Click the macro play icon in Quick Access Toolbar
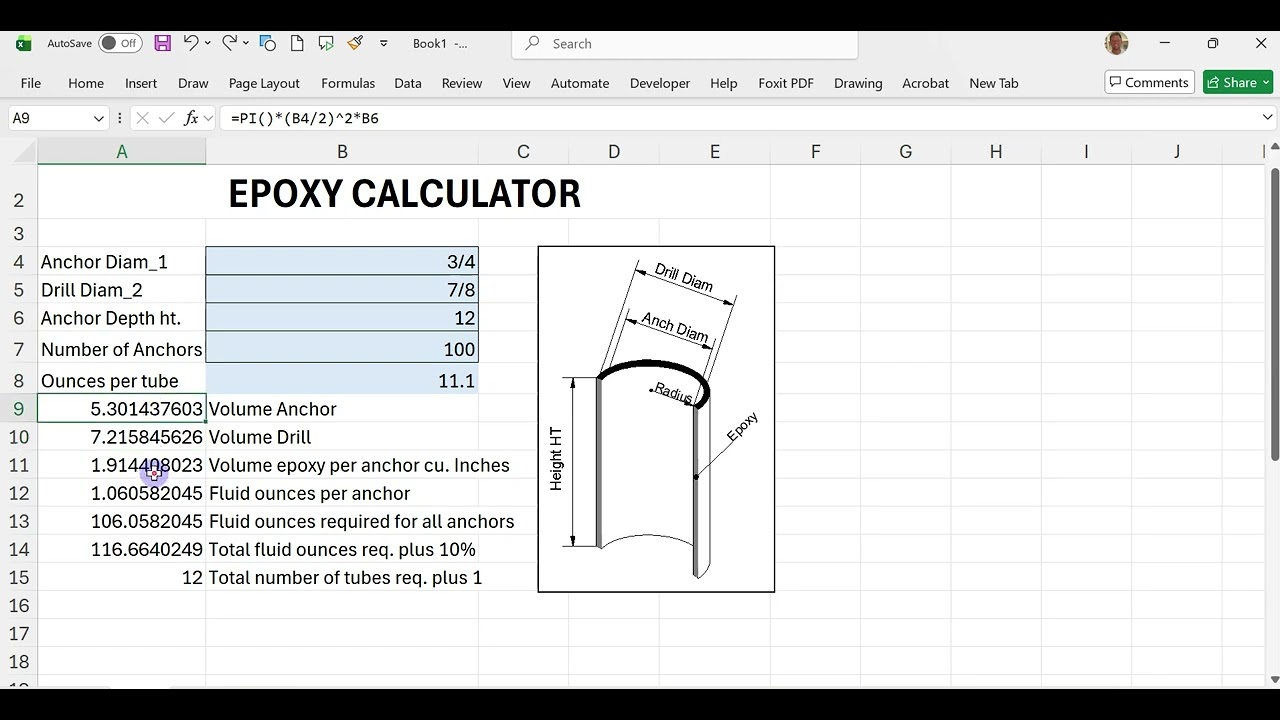1280x720 pixels. click(x=326, y=43)
